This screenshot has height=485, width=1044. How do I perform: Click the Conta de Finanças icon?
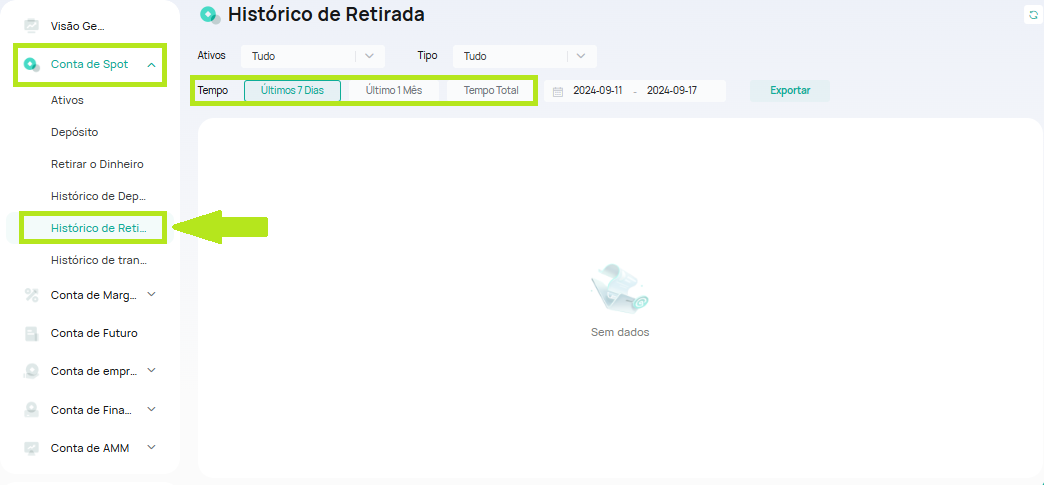(x=31, y=410)
